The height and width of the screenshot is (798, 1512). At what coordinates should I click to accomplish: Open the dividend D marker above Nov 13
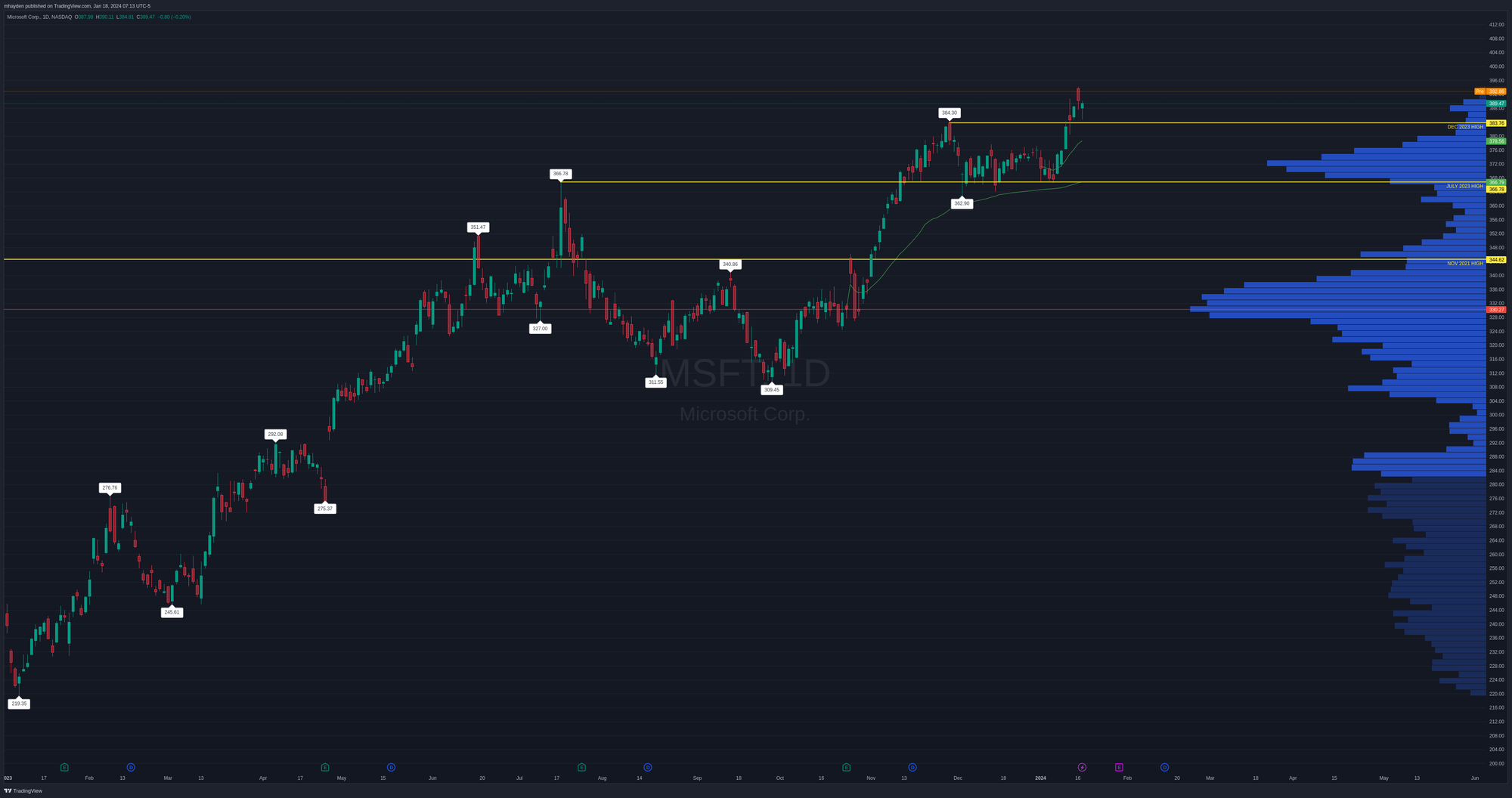[912, 767]
